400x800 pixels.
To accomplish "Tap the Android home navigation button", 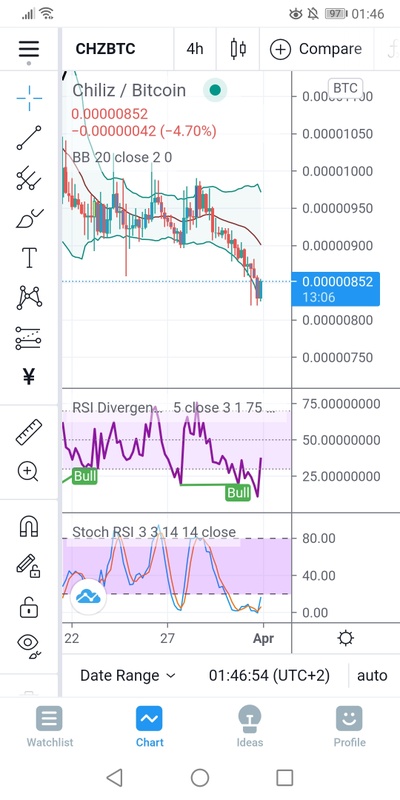I will 200,777.
